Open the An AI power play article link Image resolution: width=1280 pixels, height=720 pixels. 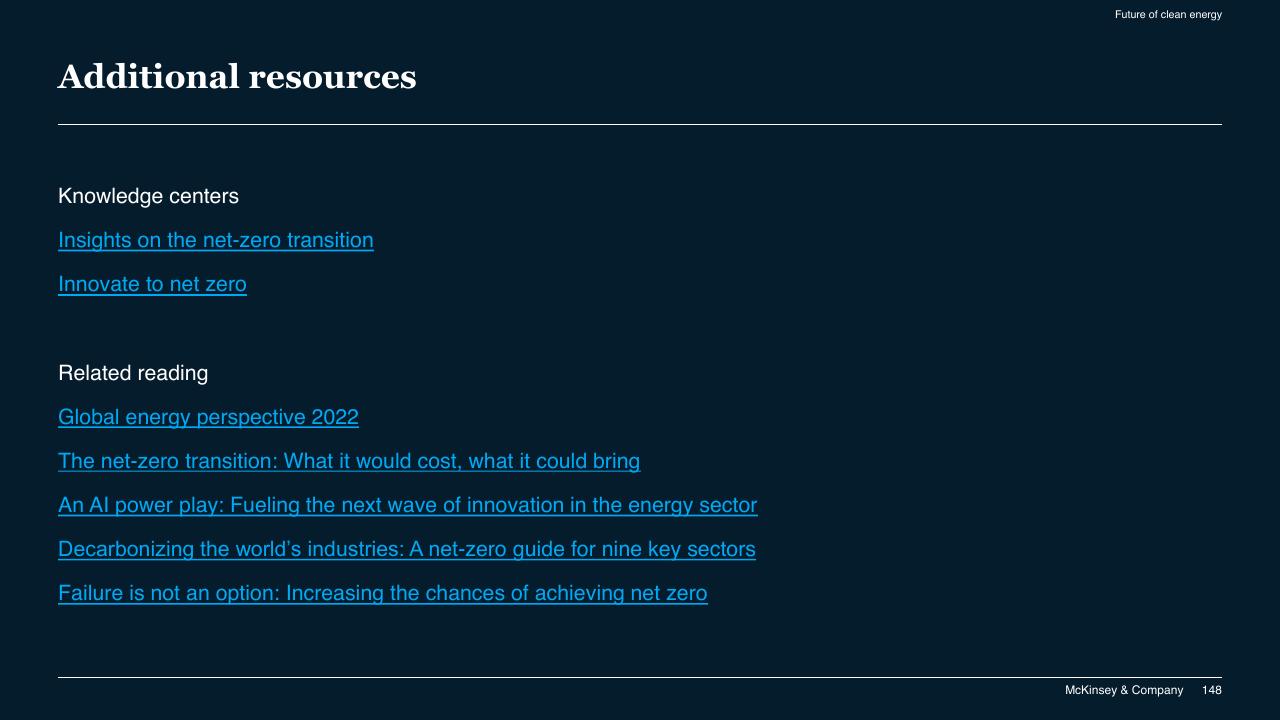[x=408, y=505]
